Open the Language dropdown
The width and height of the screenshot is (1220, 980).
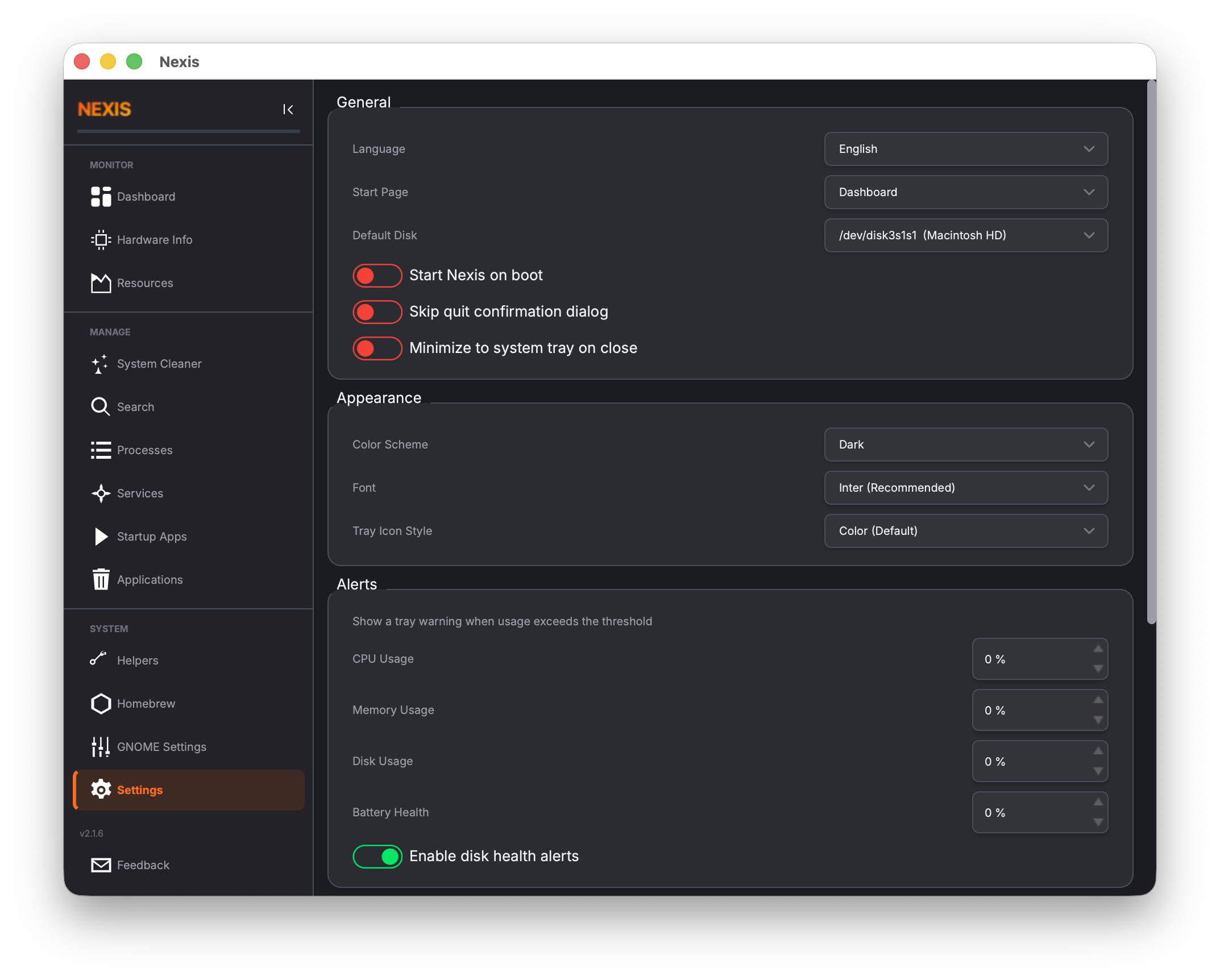tap(965, 149)
